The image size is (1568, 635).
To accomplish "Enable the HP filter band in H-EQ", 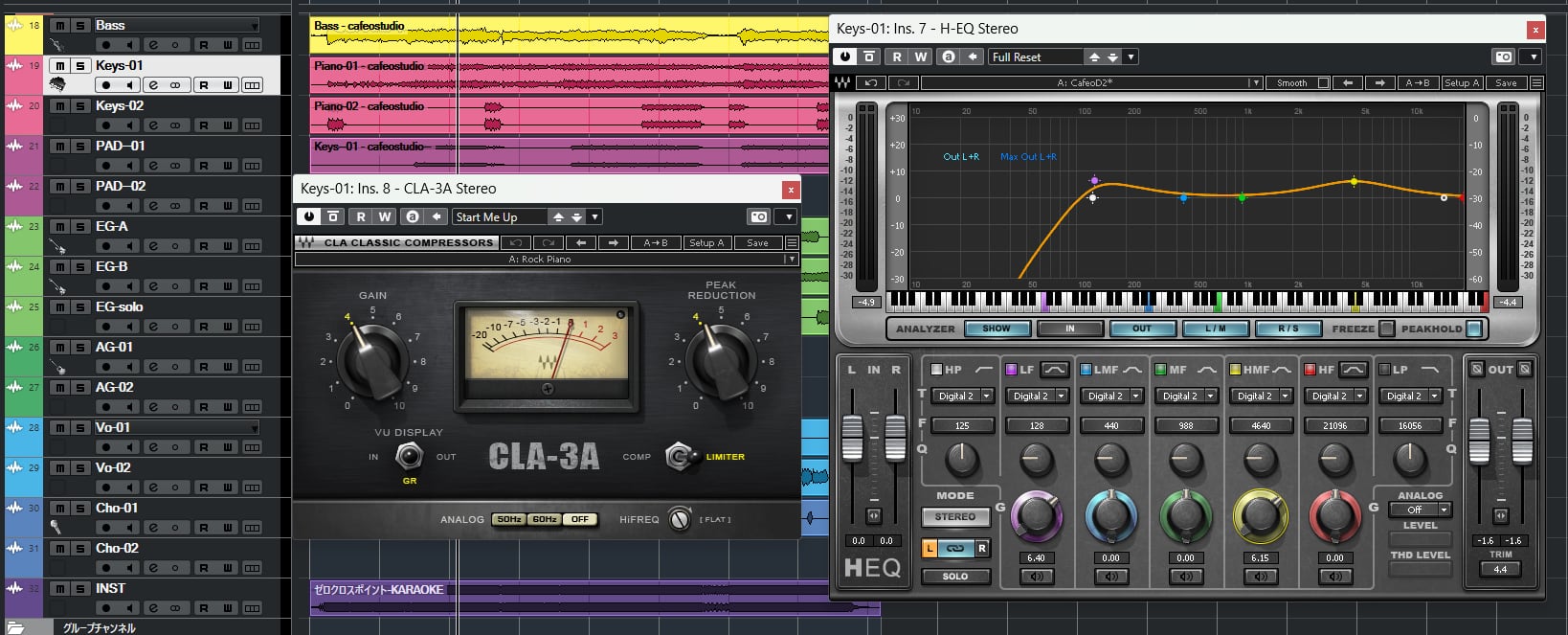I will (937, 370).
